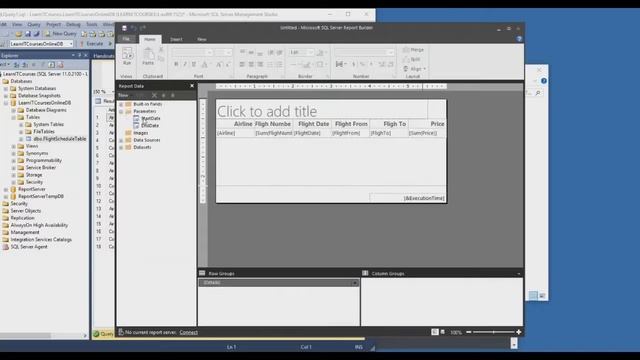Select the Images folder in Report Data
The height and width of the screenshot is (360, 640).
(137, 133)
